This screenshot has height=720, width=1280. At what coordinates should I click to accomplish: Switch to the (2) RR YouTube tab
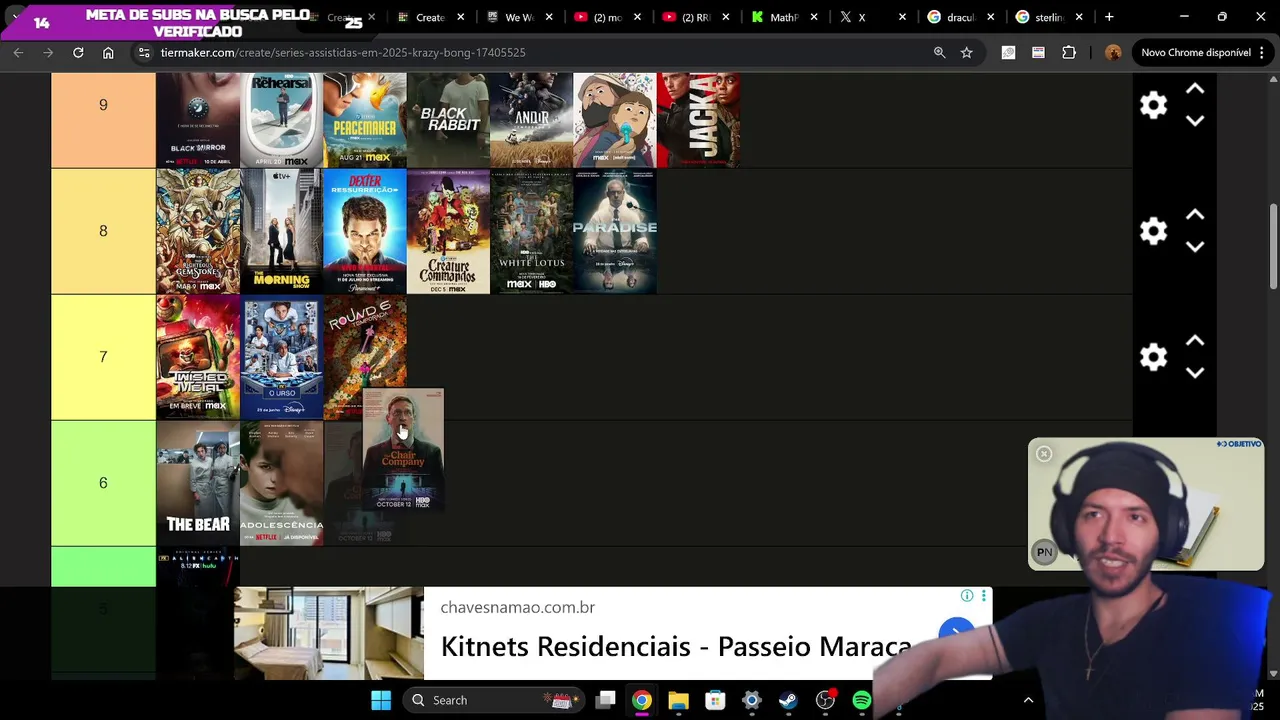tap(697, 17)
